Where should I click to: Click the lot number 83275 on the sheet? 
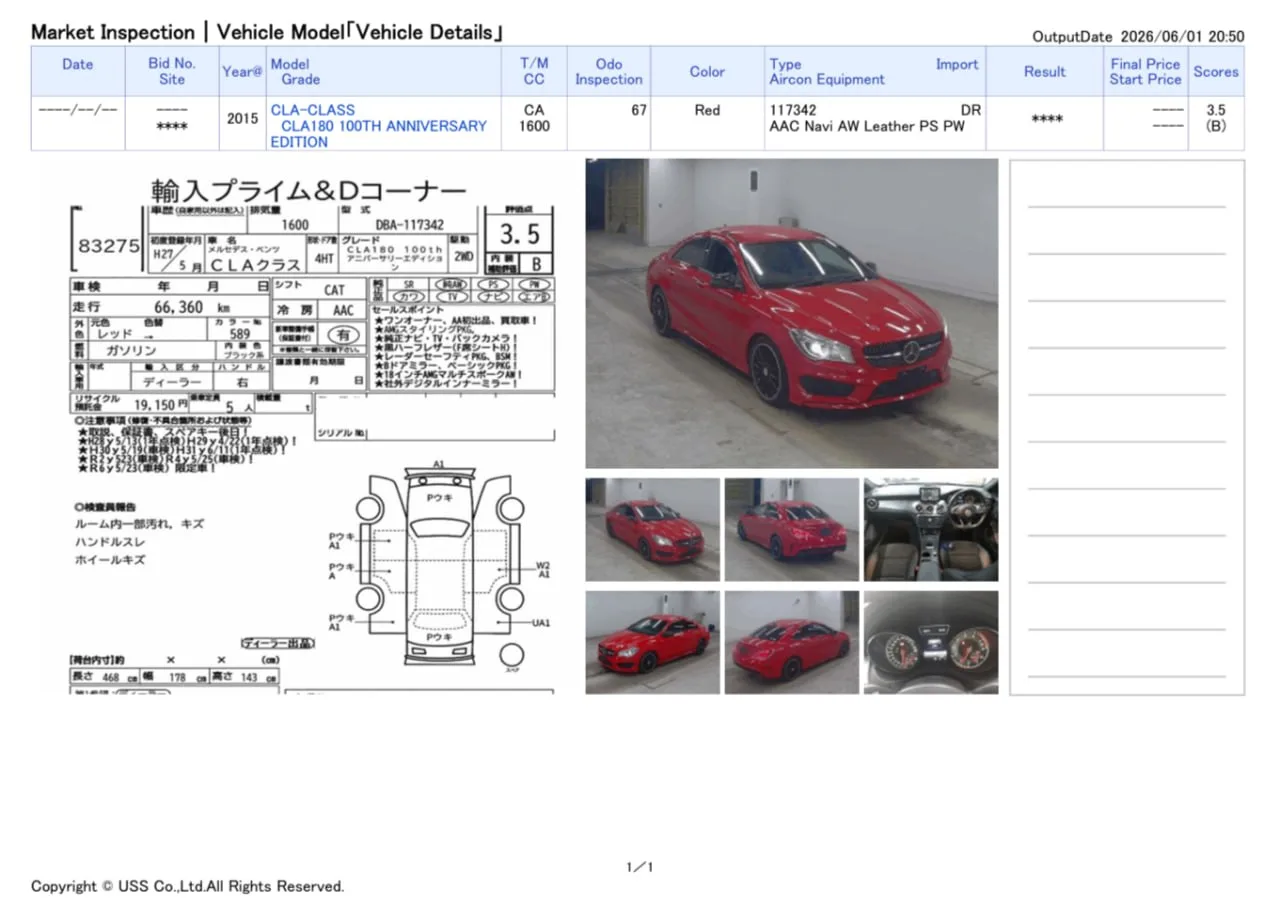coord(108,246)
